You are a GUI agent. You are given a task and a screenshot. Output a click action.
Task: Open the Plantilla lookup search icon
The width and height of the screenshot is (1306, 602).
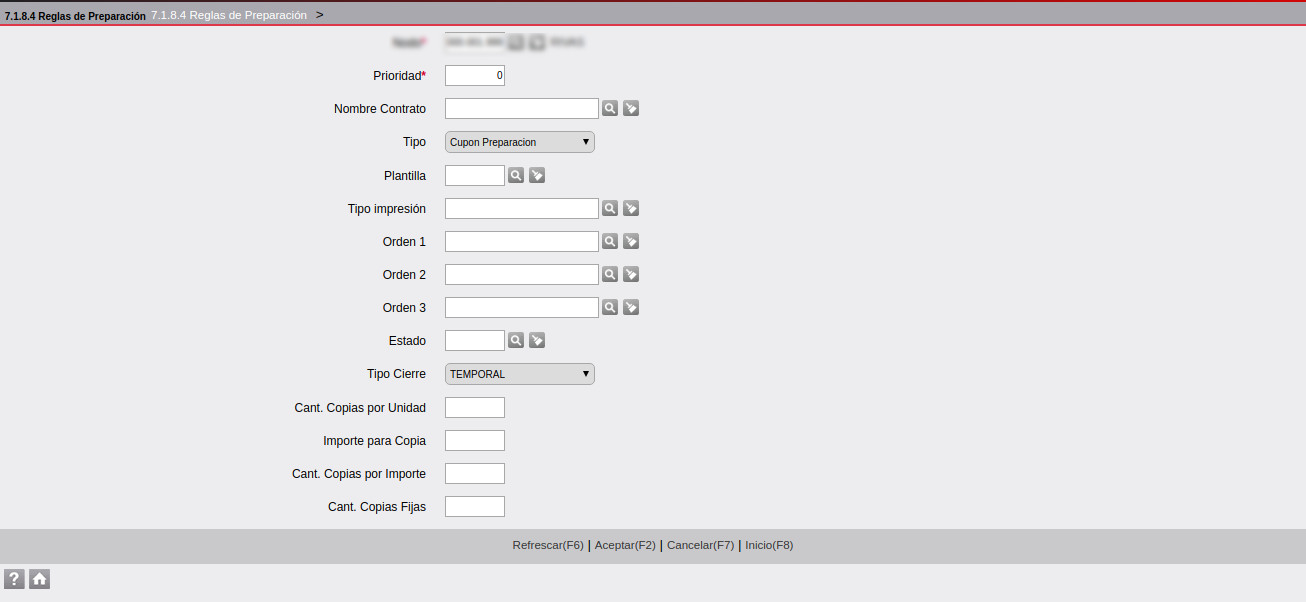(515, 175)
